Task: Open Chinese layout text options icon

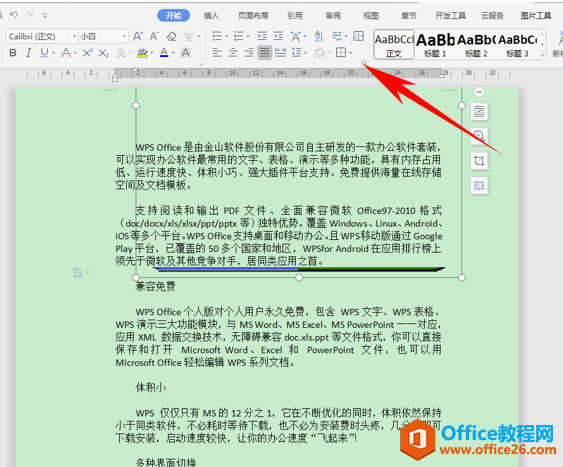Action: click(296, 36)
